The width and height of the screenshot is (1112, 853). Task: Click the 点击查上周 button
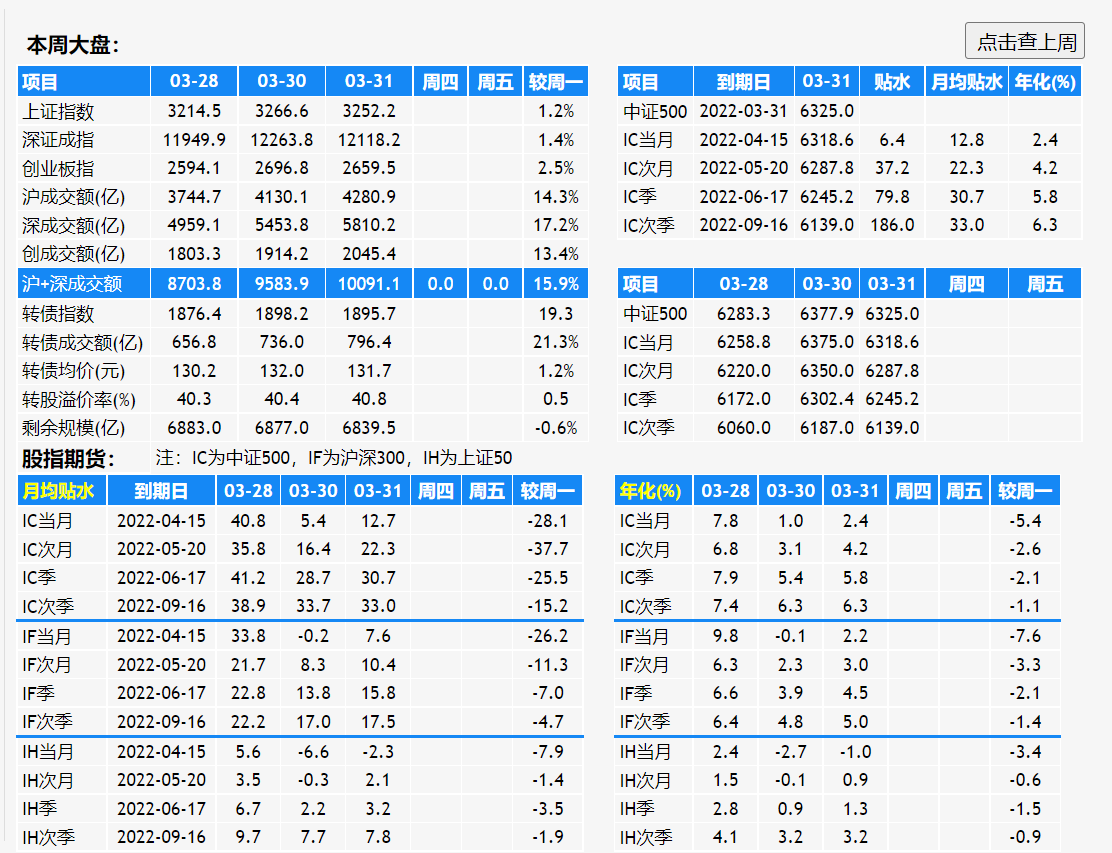[x=1024, y=41]
